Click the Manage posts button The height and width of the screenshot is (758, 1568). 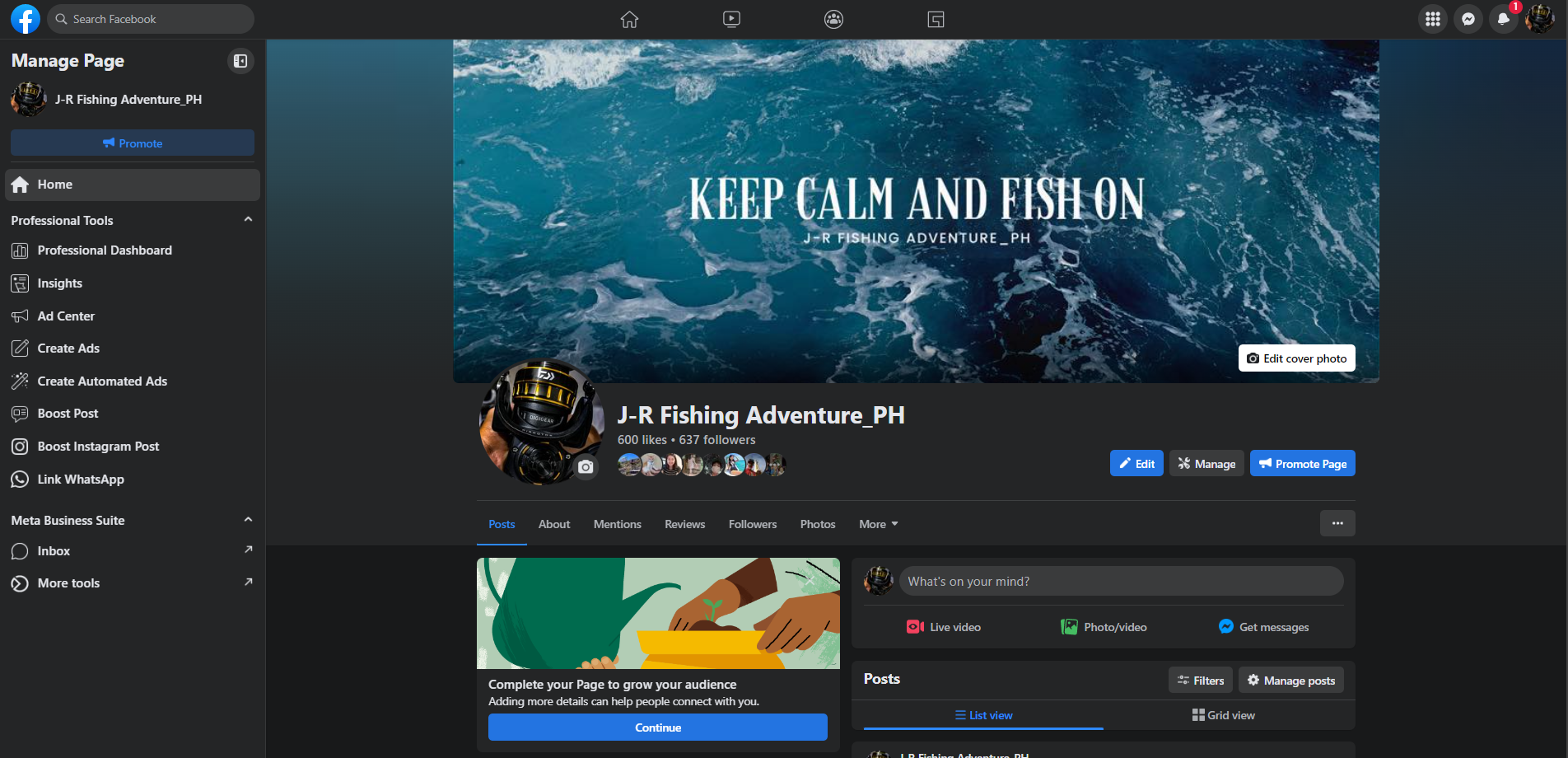[x=1291, y=681]
